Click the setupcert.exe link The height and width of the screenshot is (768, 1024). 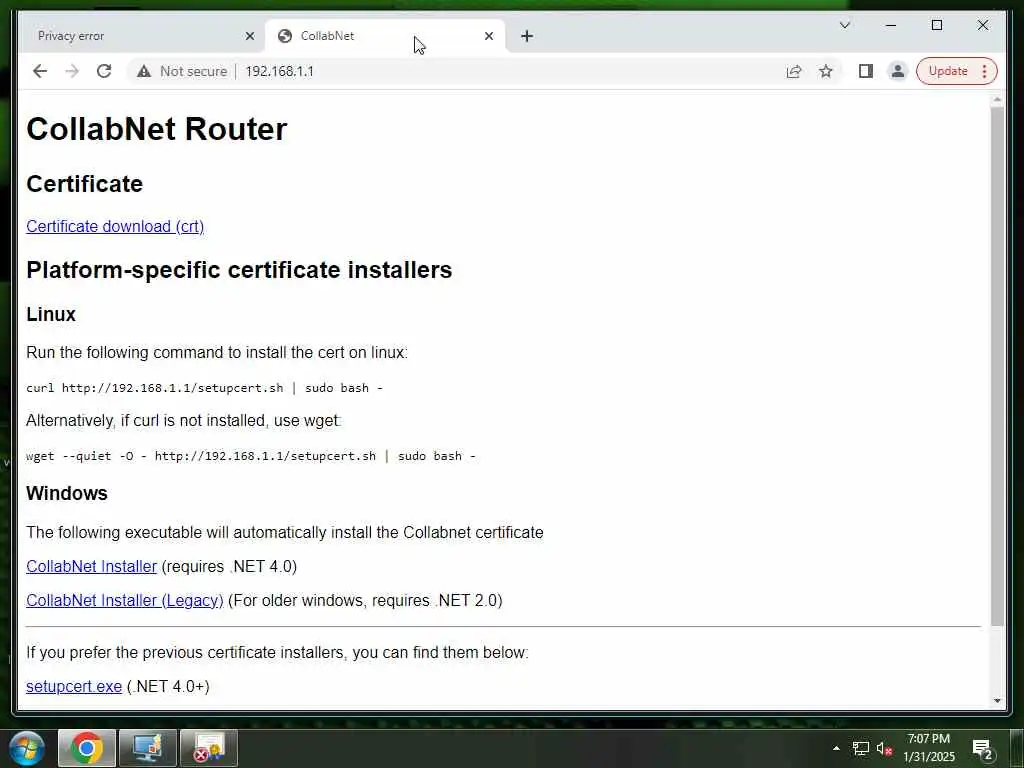74,686
